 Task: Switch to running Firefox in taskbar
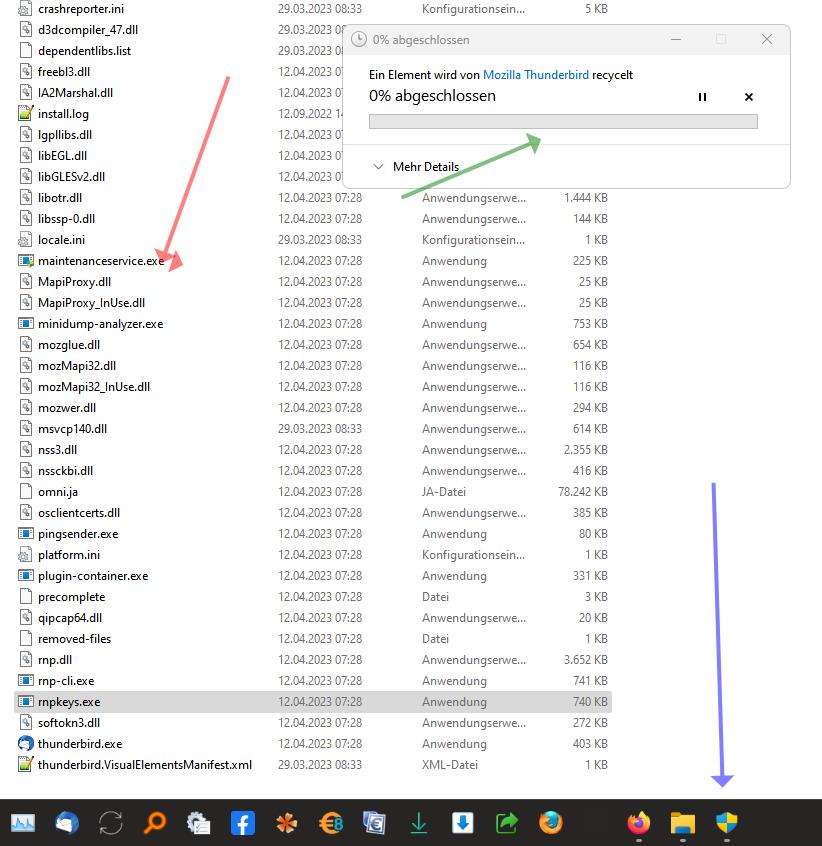[639, 823]
